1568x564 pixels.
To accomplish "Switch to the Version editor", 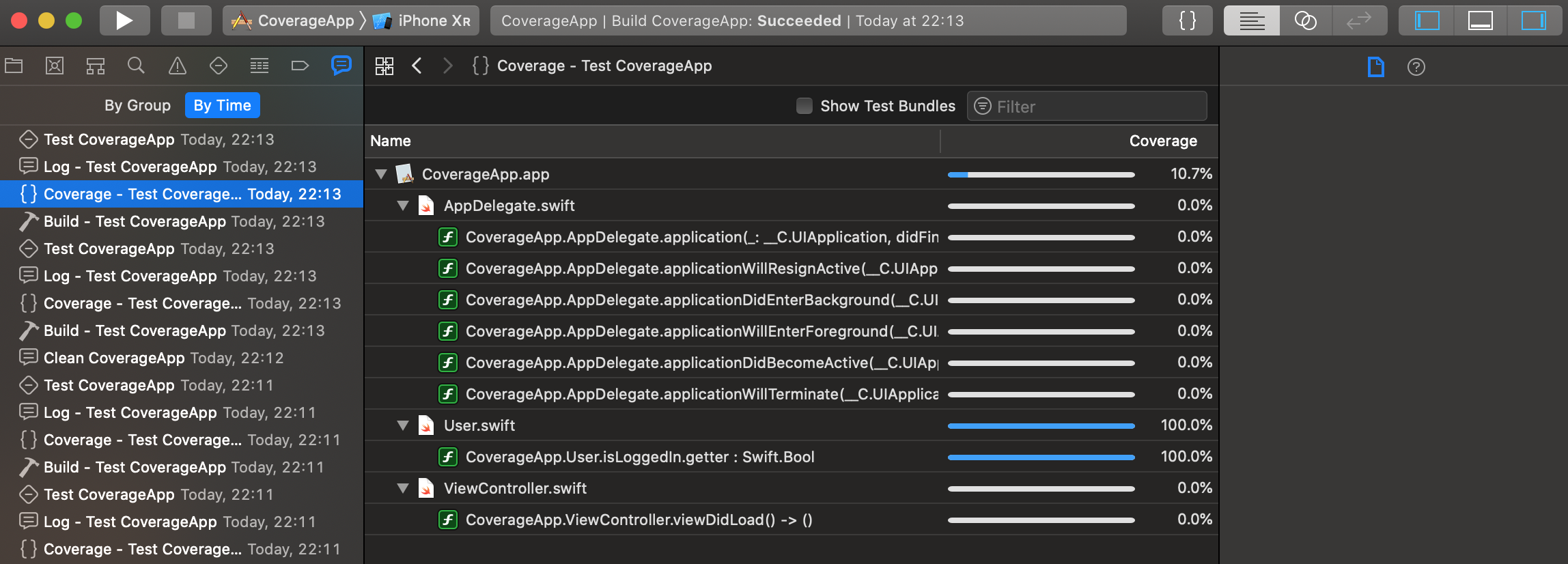I will click(1360, 20).
